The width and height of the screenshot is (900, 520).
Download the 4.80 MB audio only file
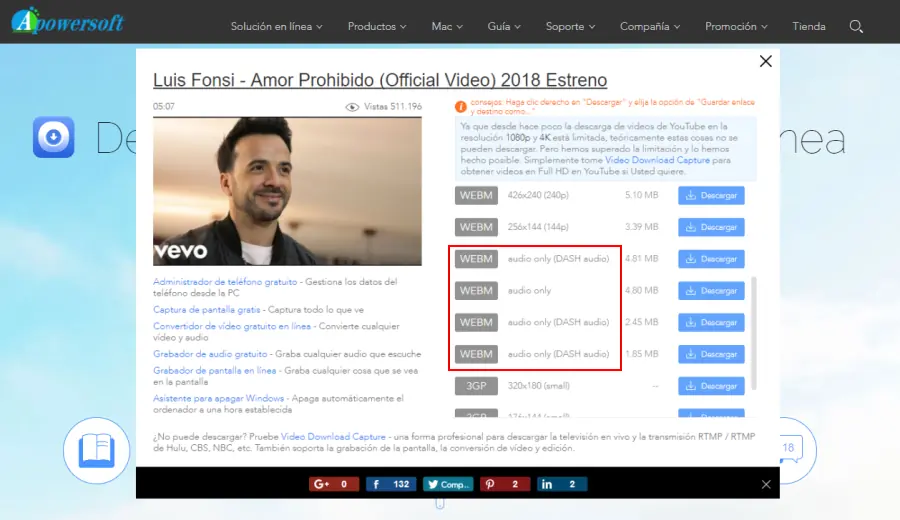(x=711, y=291)
